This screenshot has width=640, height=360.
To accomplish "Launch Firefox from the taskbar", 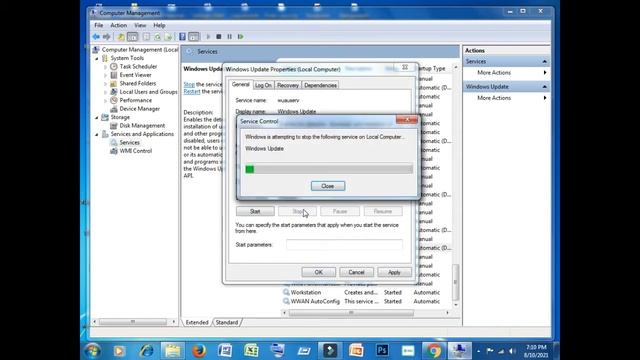I will [x=199, y=351].
